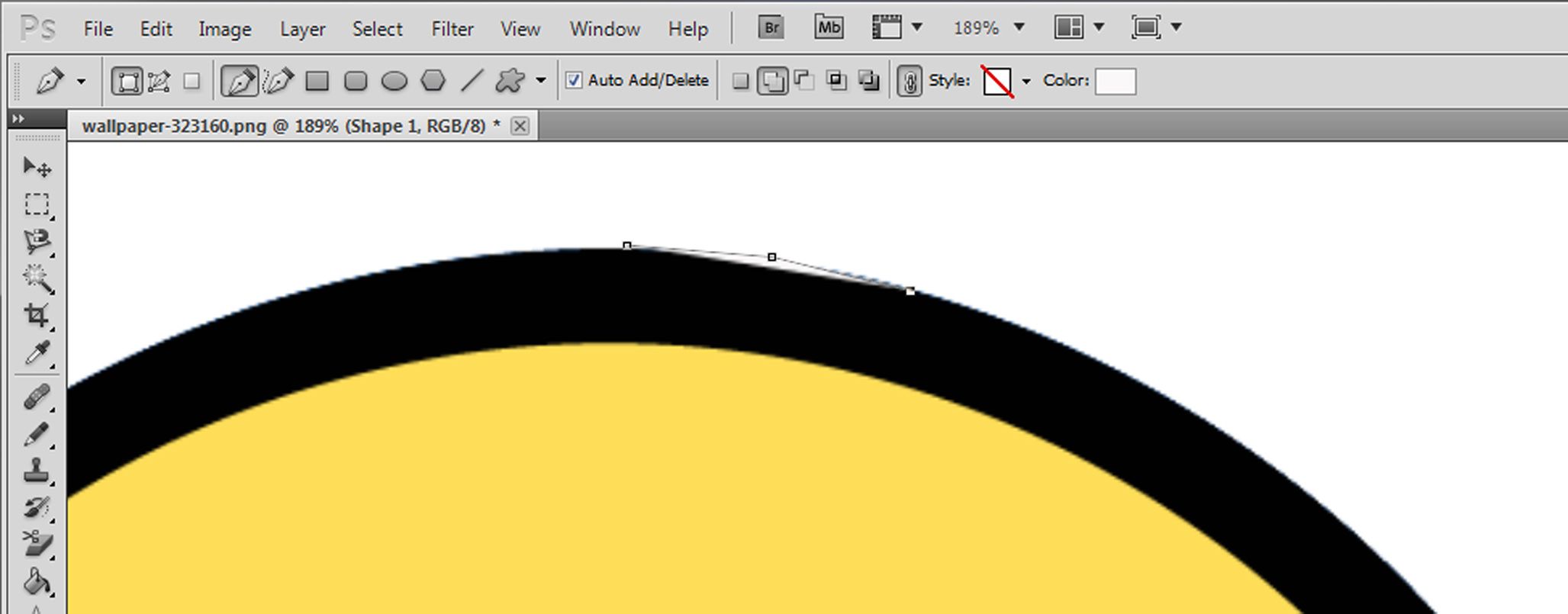Select the Magic Wand tool

point(37,278)
